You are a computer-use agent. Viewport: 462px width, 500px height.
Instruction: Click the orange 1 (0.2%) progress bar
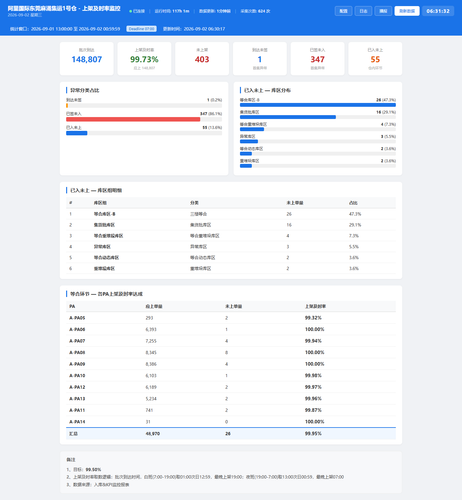67,106
